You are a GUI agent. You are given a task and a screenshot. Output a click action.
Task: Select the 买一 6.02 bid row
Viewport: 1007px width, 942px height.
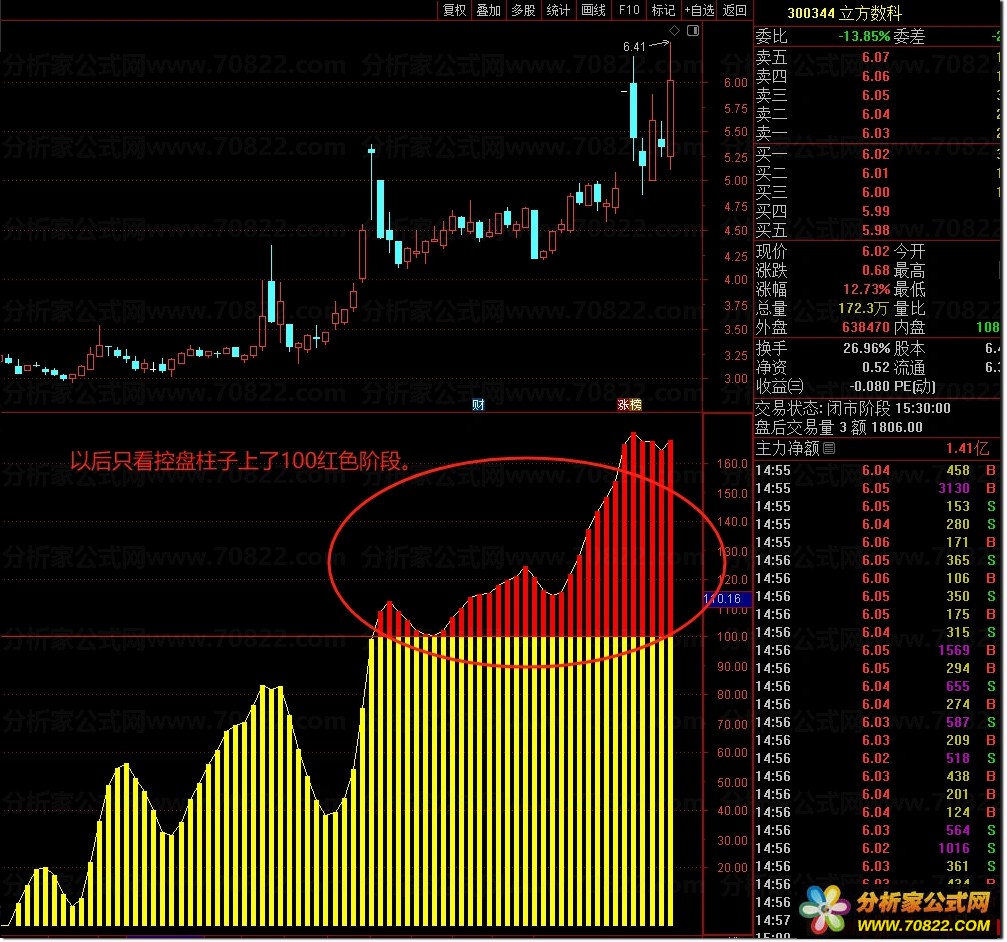pos(877,154)
